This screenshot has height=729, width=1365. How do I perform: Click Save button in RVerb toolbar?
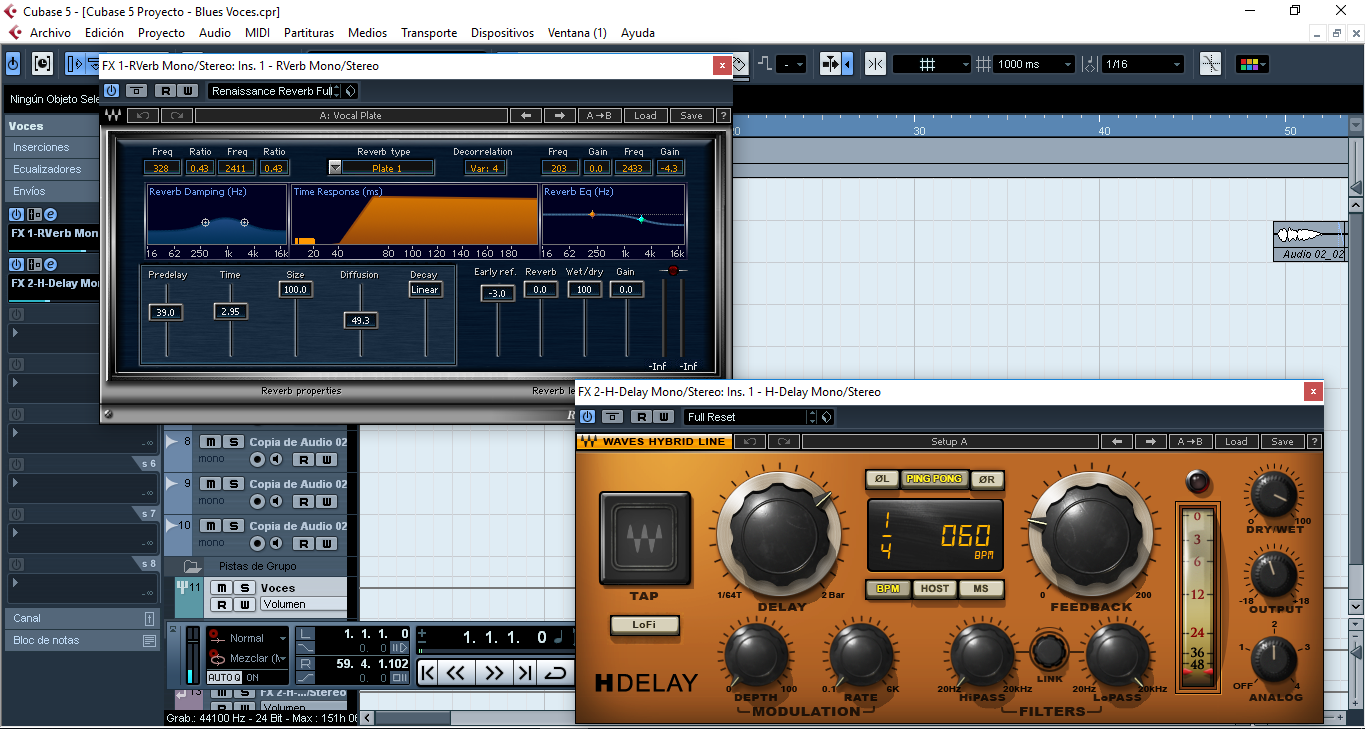pyautogui.click(x=692, y=116)
